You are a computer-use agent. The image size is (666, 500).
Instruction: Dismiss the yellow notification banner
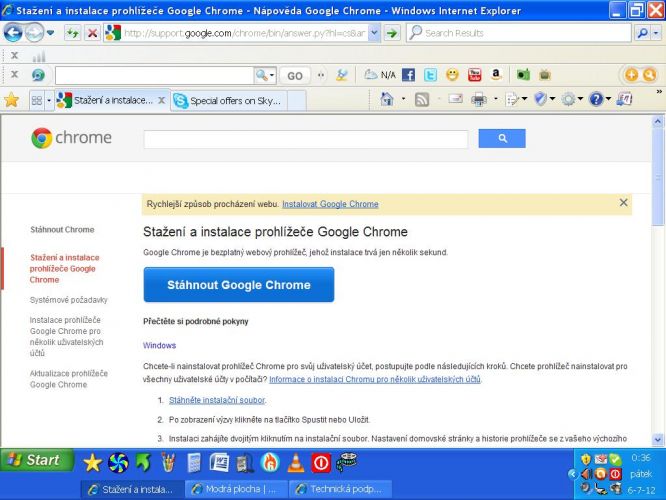[623, 203]
